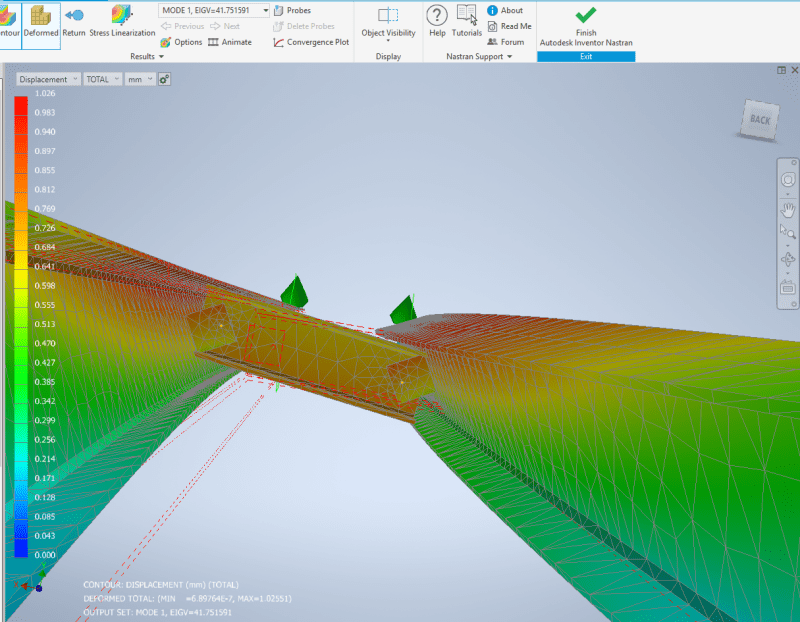
Task: Select the Pan hand tool
Action: [x=788, y=209]
